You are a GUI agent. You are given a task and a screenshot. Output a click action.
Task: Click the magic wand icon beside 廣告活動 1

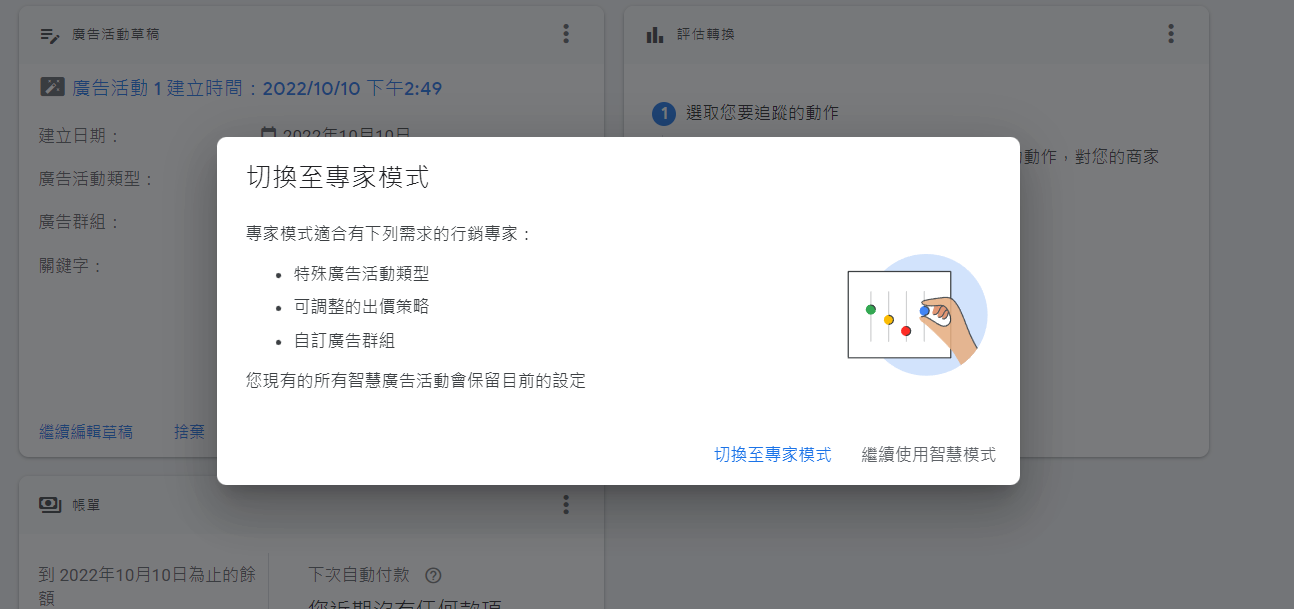pos(52,88)
